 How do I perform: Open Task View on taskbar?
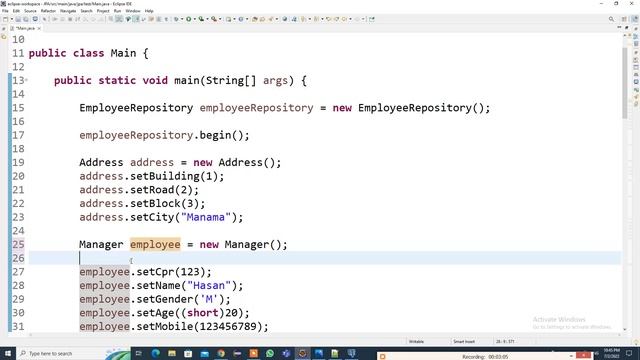tap(139, 353)
